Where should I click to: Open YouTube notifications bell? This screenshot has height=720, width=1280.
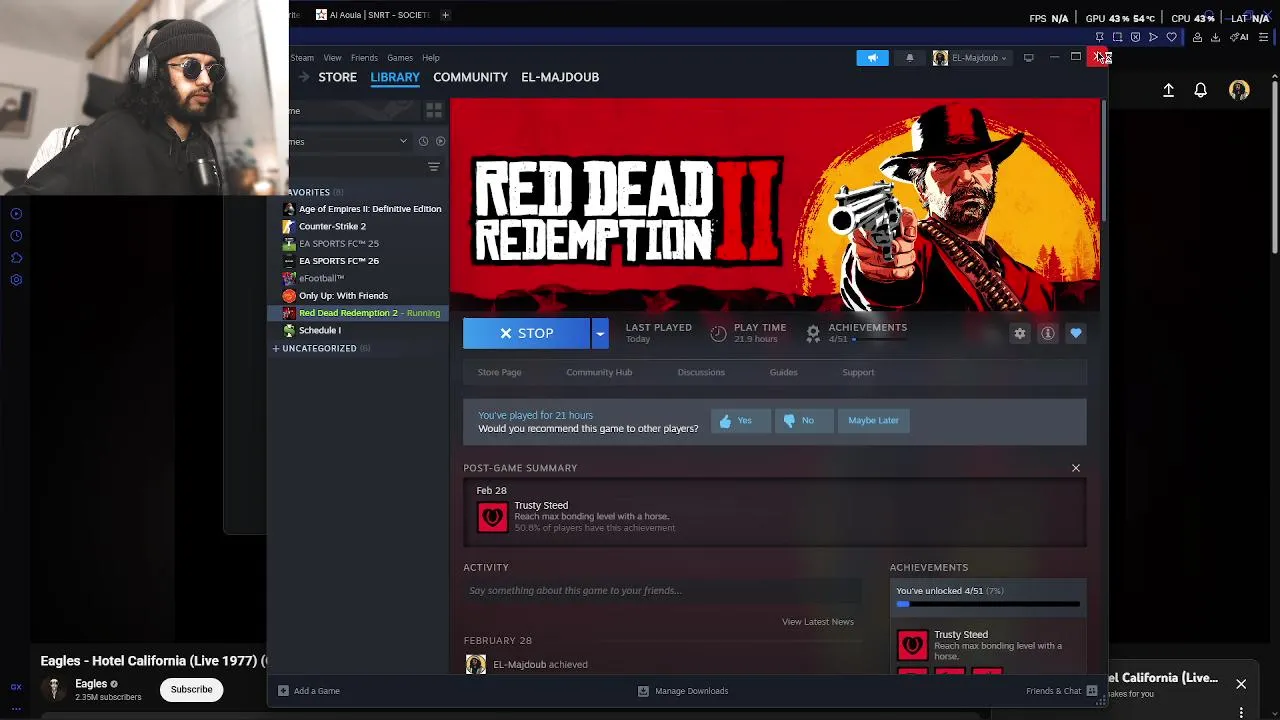[1200, 91]
